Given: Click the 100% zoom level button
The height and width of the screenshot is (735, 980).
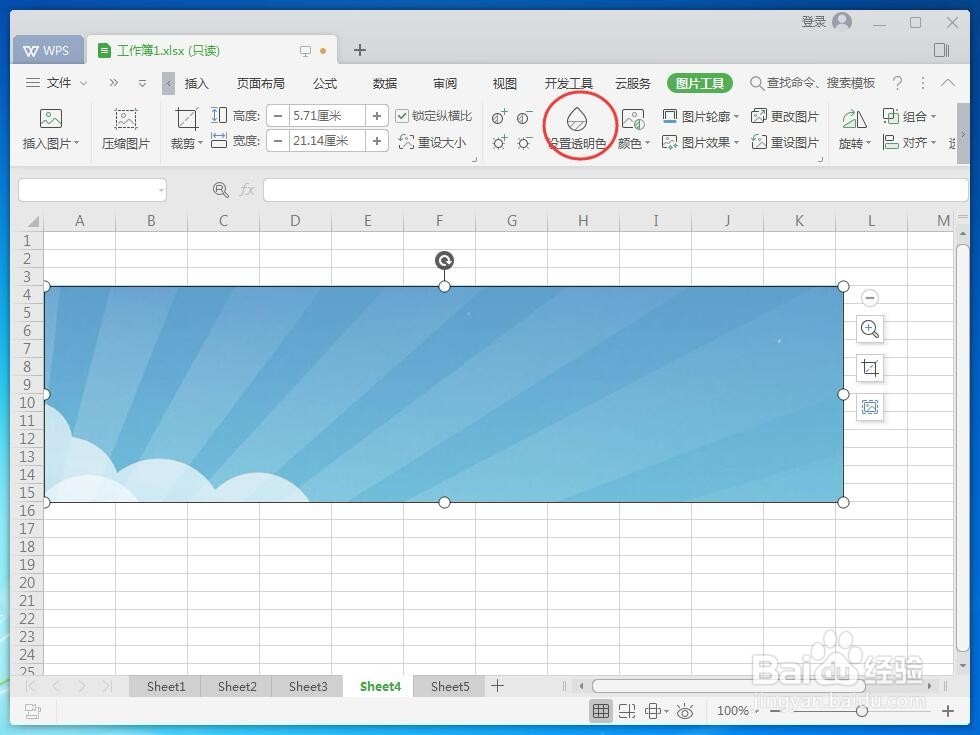Looking at the screenshot, I should (x=731, y=711).
